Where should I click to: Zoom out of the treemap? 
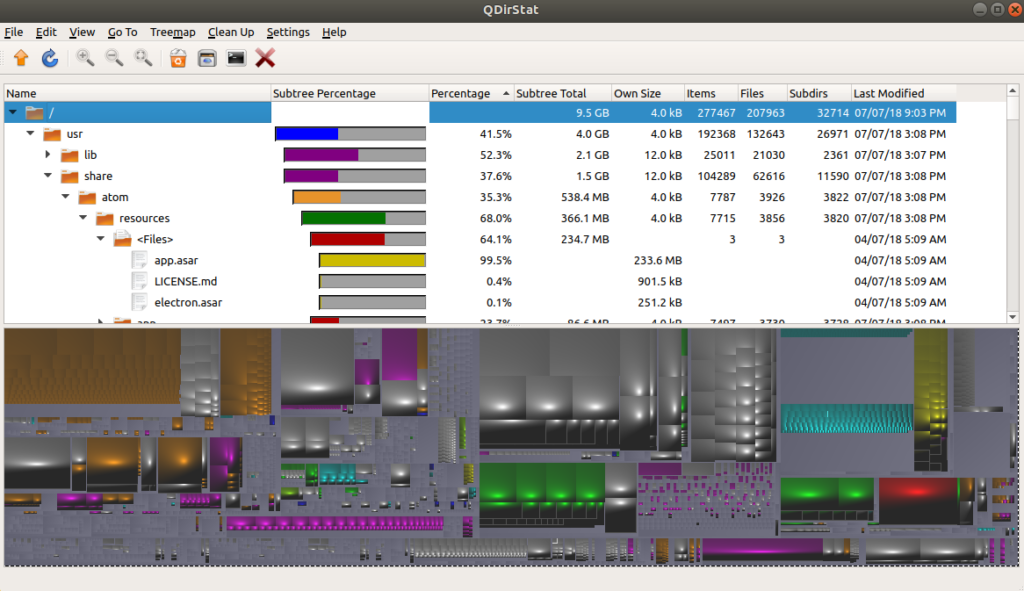click(114, 57)
